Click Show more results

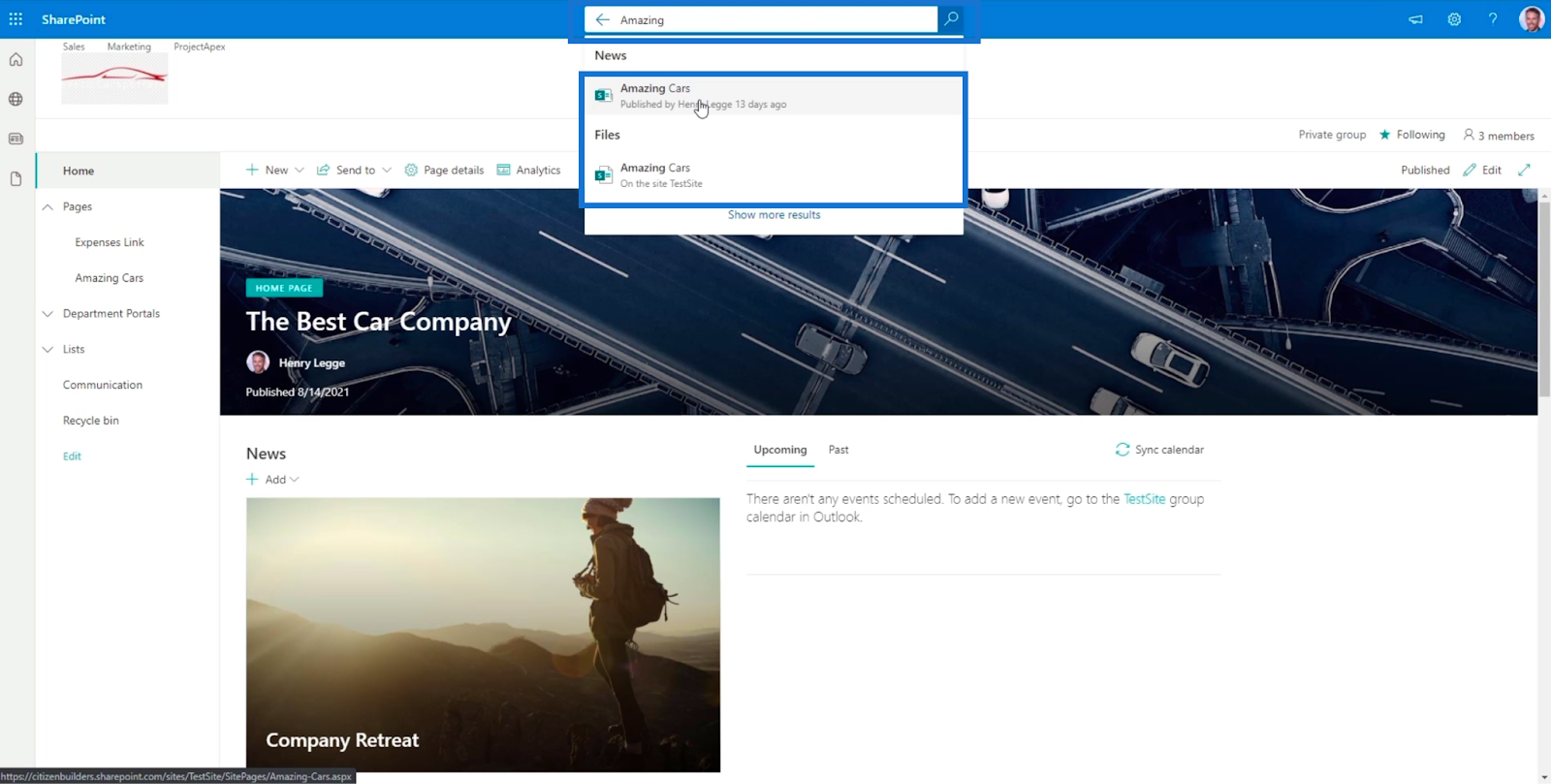[x=774, y=215]
